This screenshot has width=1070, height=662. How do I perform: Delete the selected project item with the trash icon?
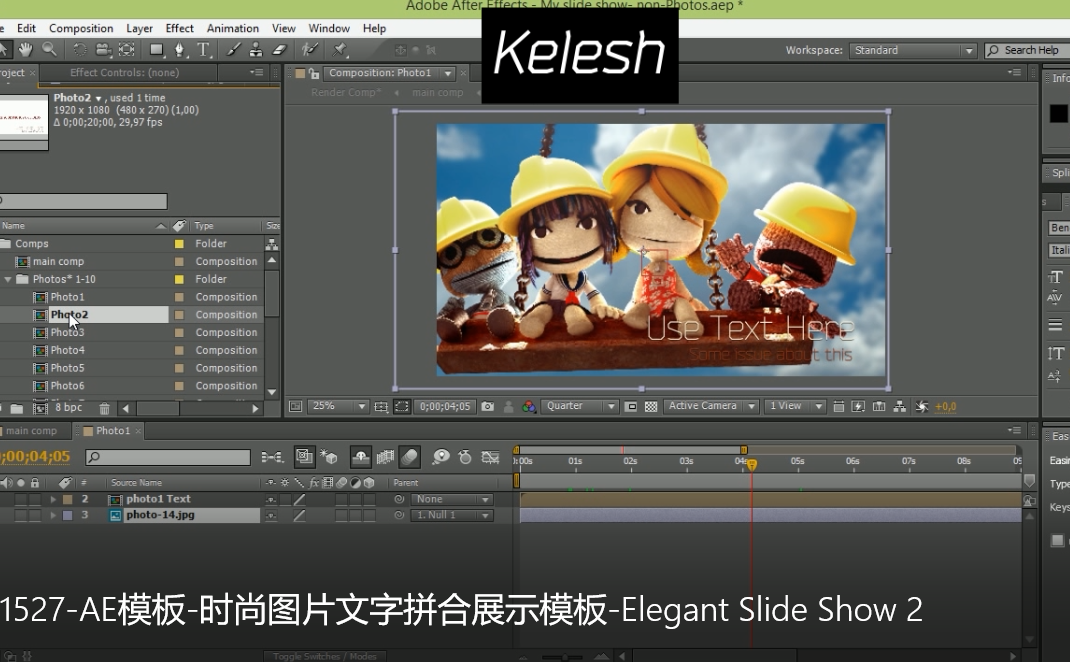[x=104, y=408]
